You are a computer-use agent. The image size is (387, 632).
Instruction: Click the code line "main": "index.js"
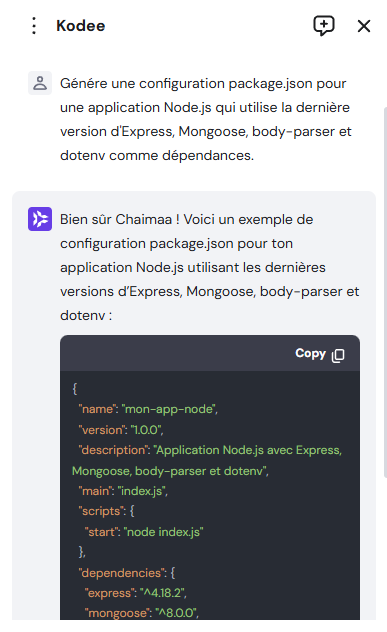[x=123, y=491]
